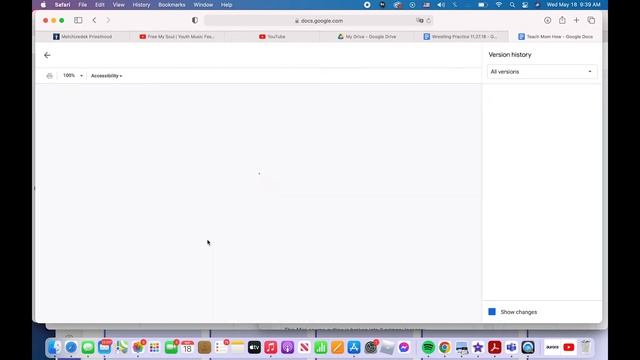Open Trash from the Dock
This screenshot has width=640, height=360.
tap(586, 347)
